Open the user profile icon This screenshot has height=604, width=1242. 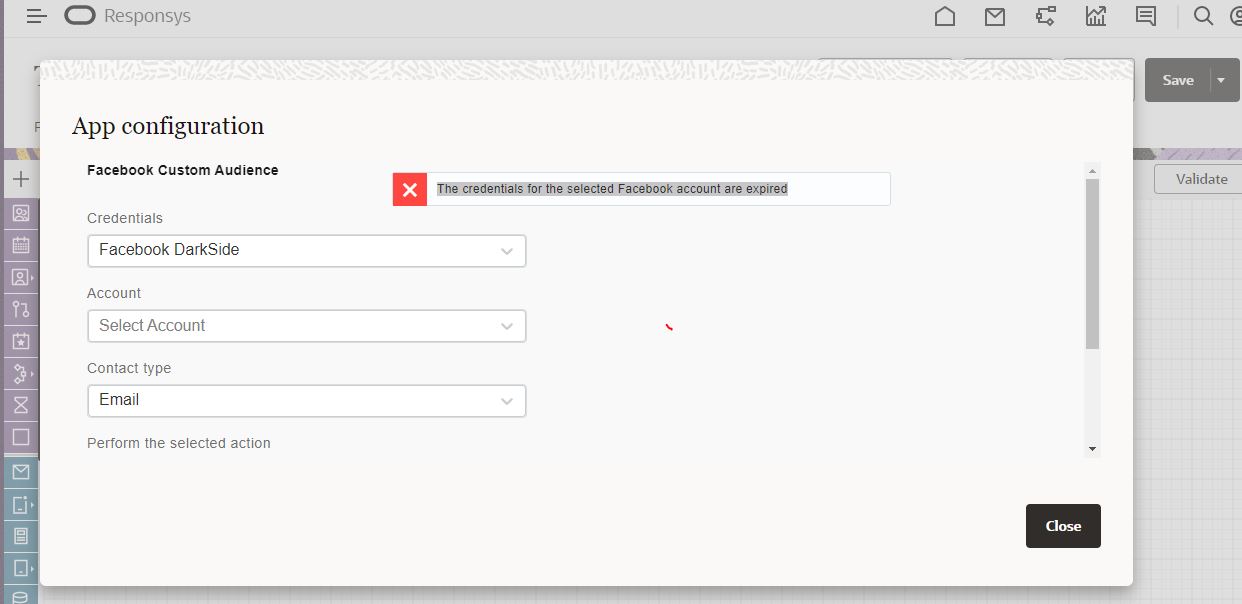[1234, 16]
